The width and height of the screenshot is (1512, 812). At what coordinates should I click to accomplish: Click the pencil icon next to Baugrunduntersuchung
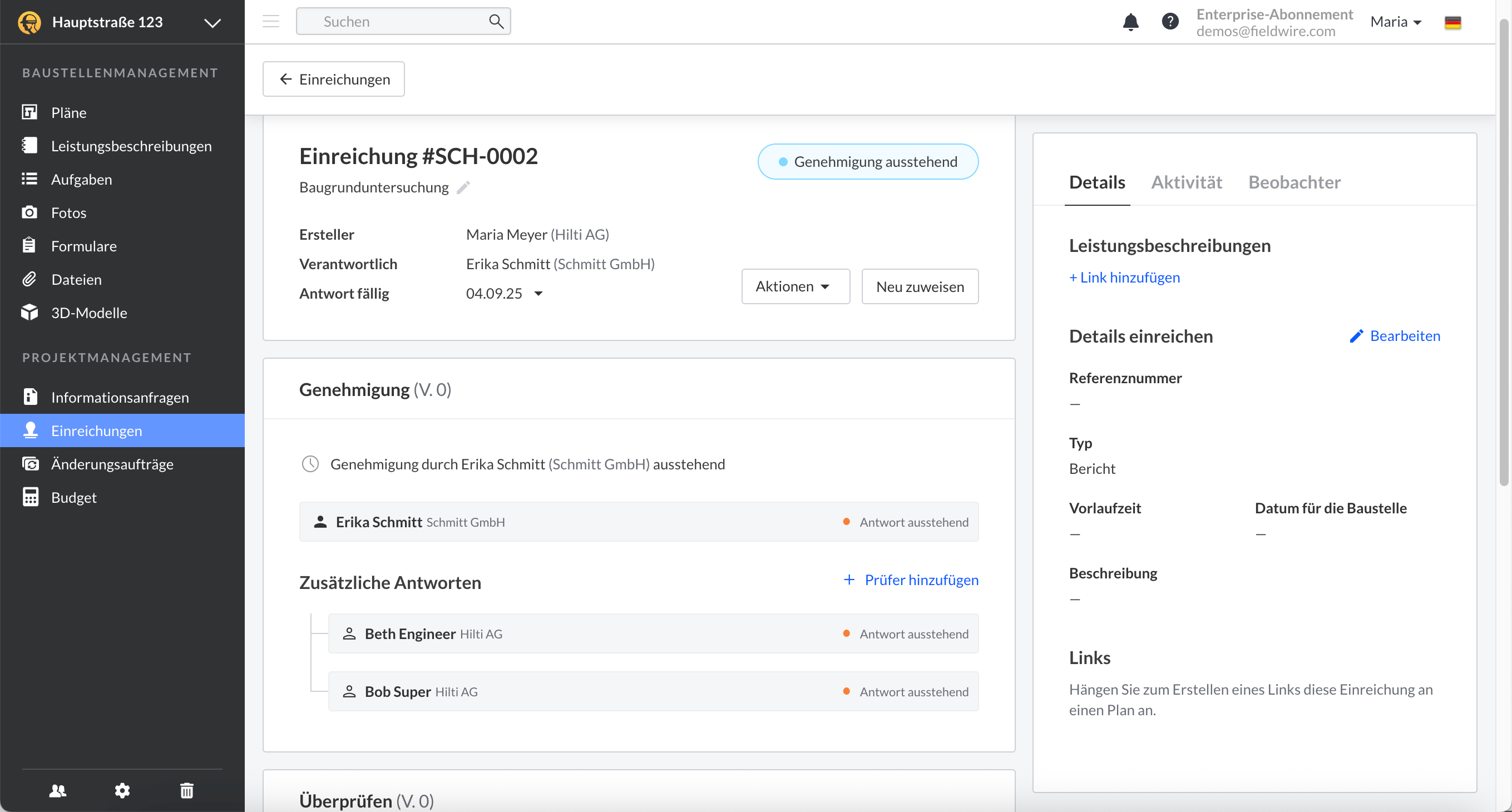pyautogui.click(x=464, y=187)
